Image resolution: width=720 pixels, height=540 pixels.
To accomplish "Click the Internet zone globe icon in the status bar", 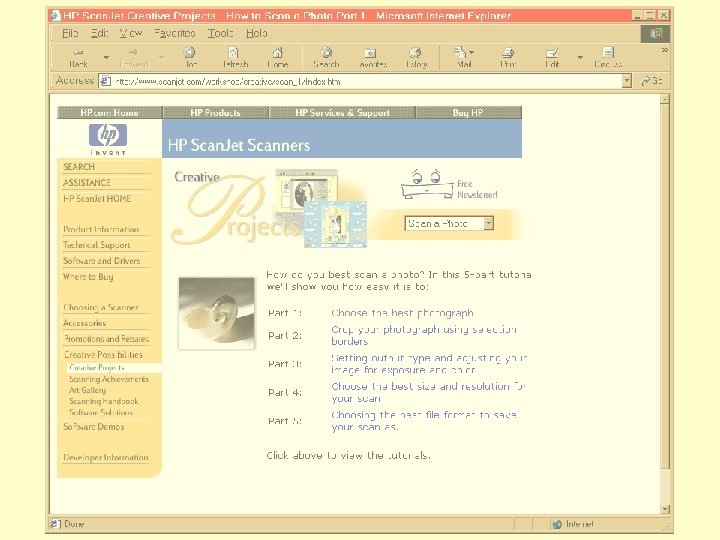I will click(x=557, y=524).
